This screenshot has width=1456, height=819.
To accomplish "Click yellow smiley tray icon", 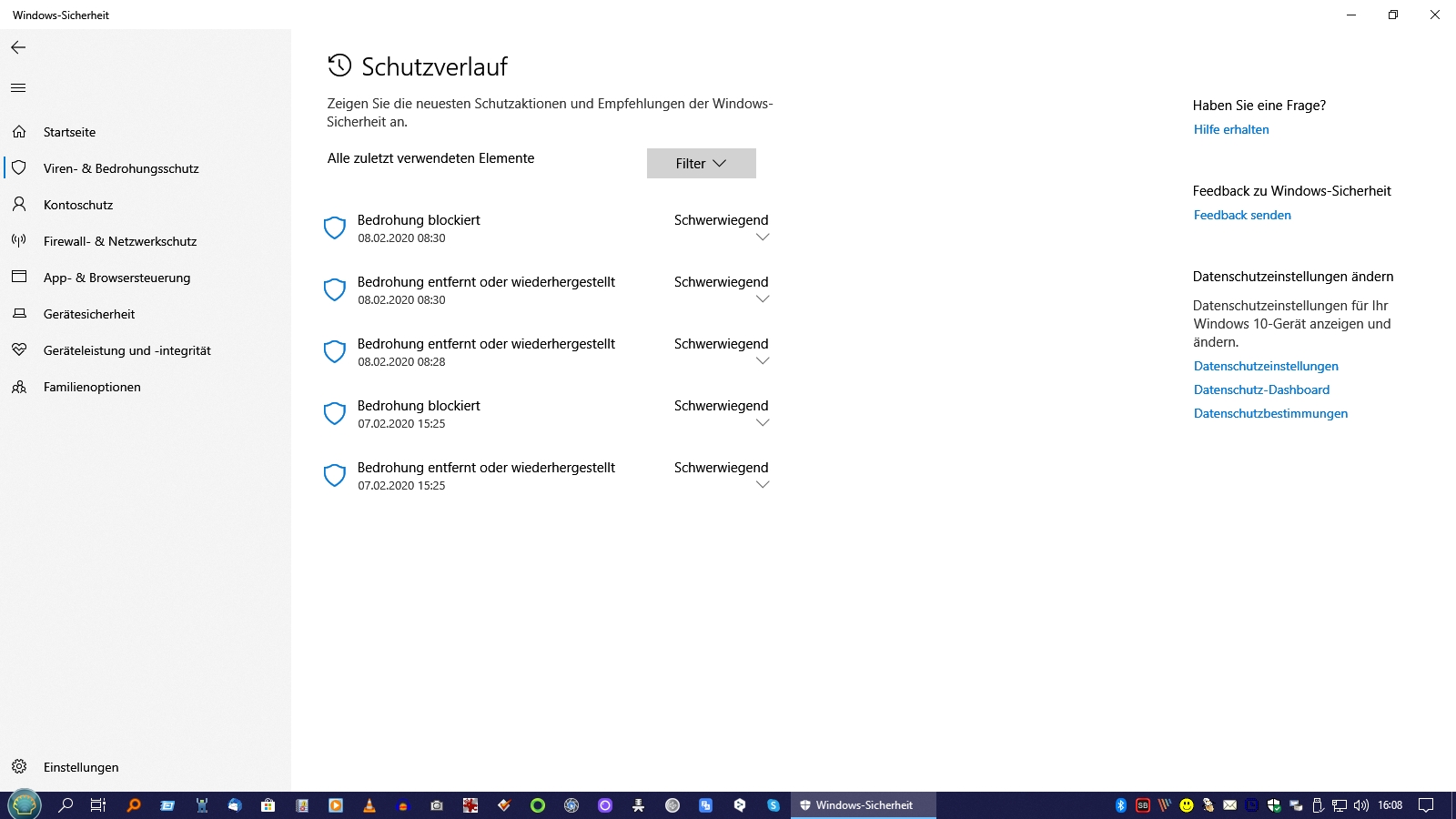I will coord(1187,805).
